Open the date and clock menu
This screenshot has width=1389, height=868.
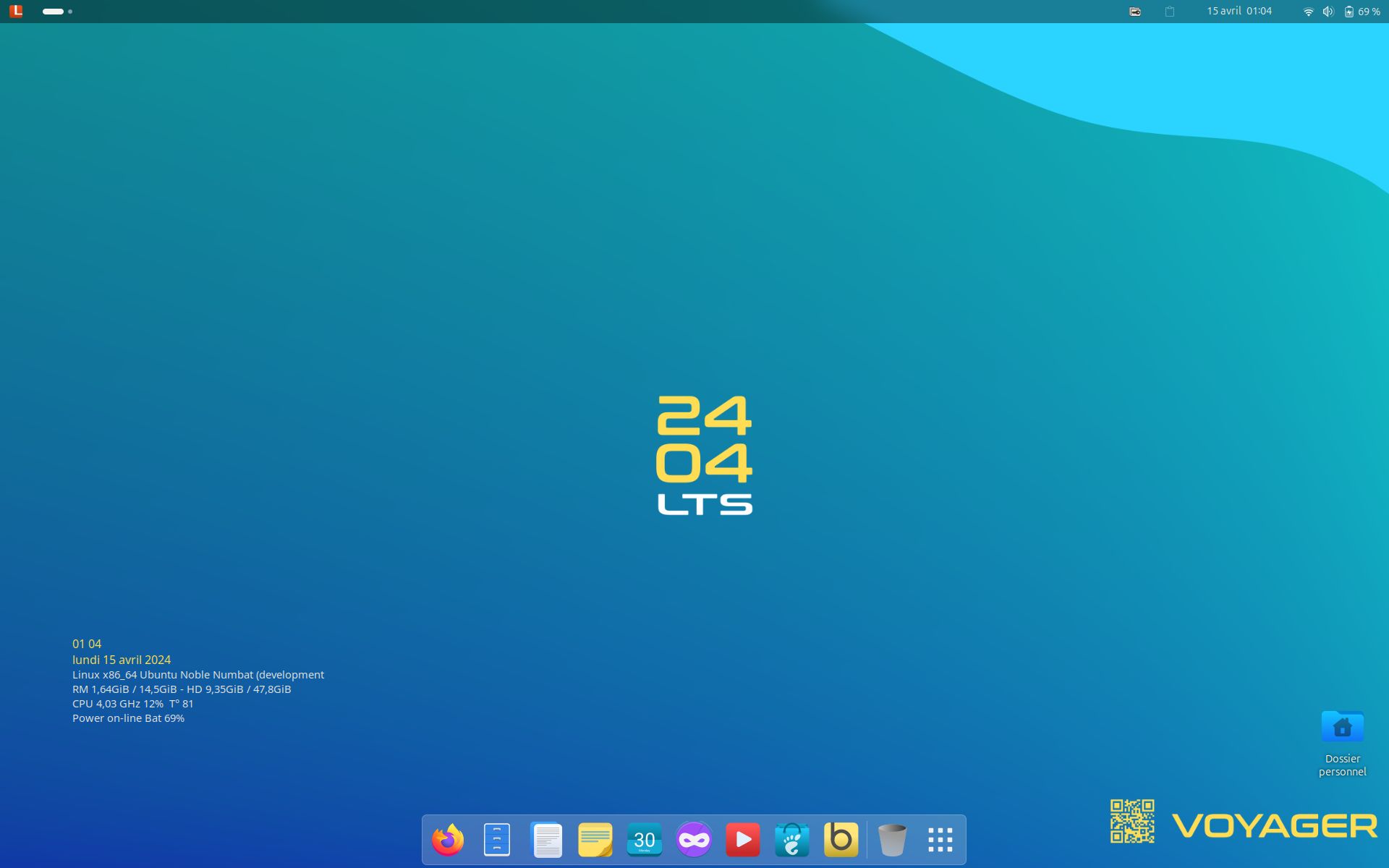coord(1239,12)
